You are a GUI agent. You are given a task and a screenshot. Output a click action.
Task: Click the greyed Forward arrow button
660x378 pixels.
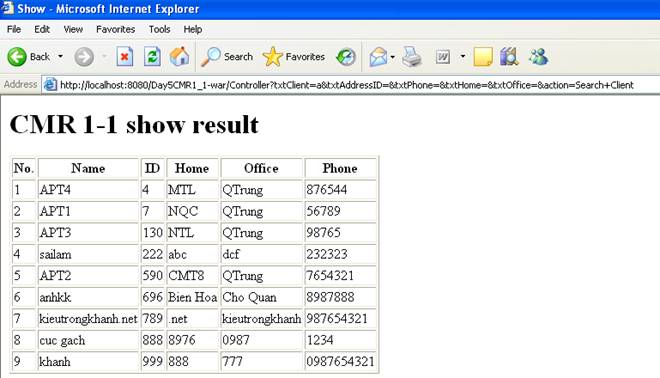(x=84, y=57)
